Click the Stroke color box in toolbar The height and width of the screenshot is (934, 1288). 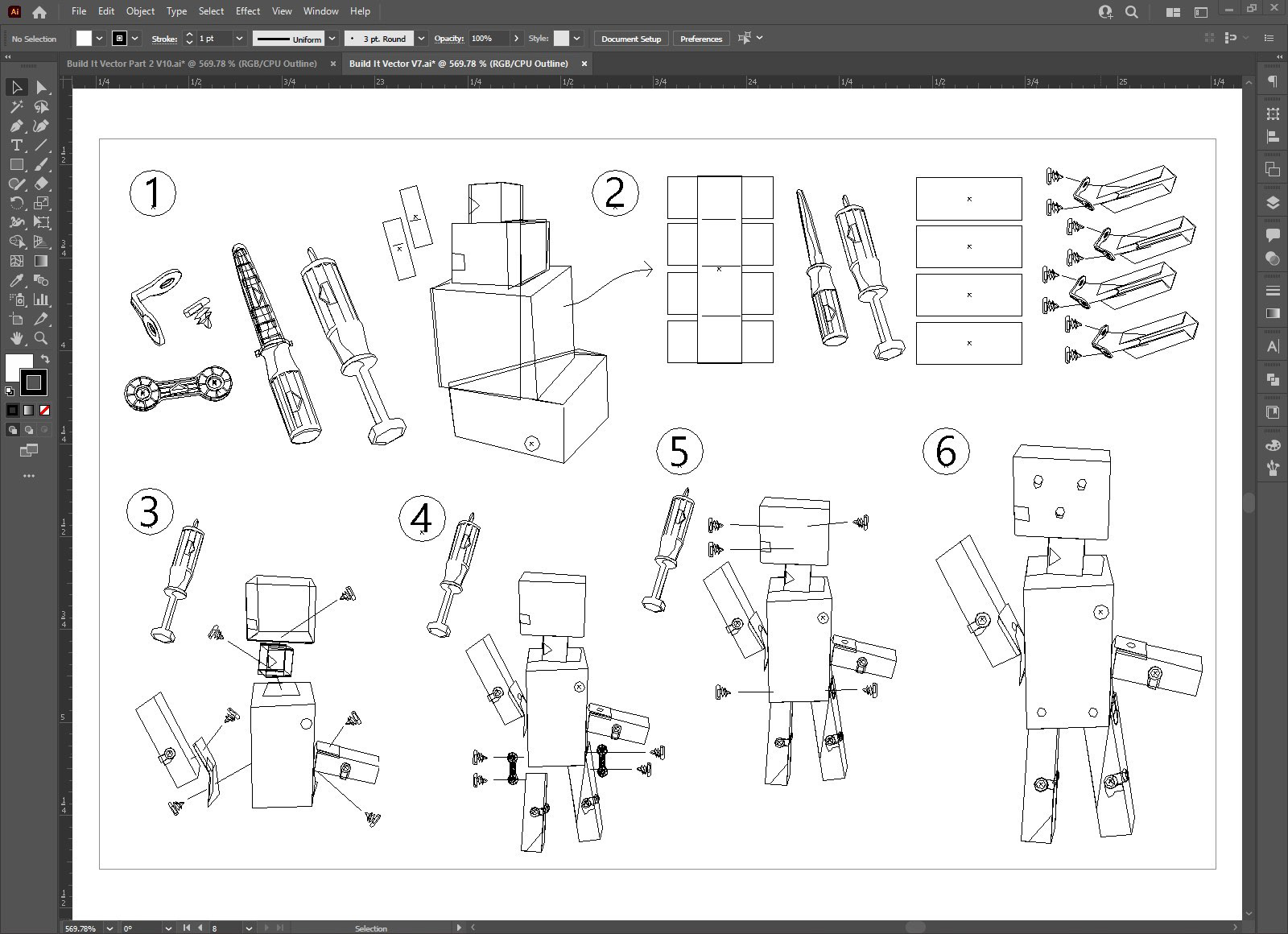(33, 382)
